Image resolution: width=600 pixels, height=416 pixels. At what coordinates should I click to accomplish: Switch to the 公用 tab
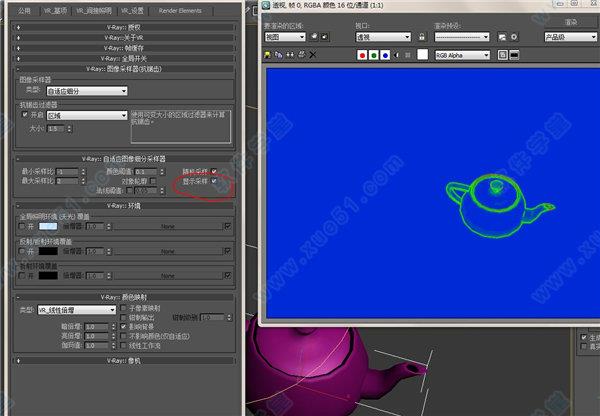[24, 11]
